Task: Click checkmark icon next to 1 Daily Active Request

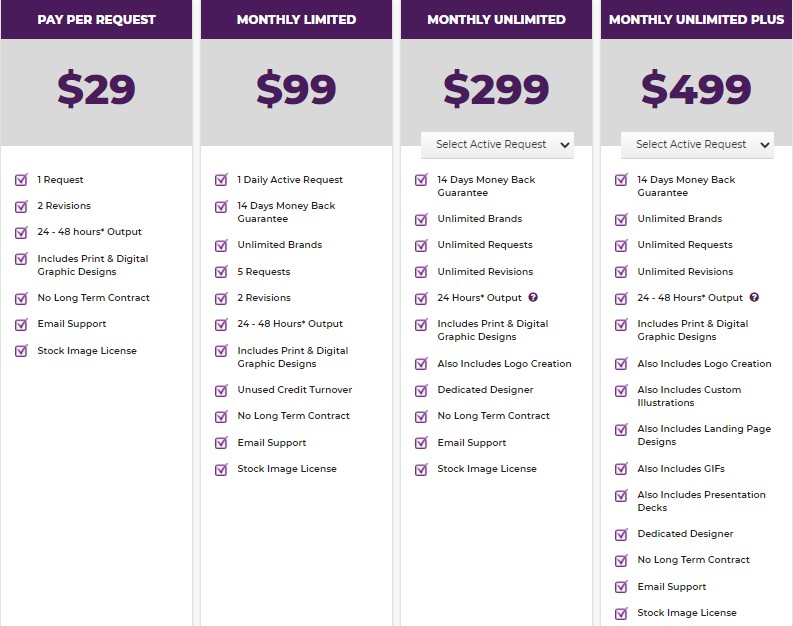Action: click(x=221, y=180)
